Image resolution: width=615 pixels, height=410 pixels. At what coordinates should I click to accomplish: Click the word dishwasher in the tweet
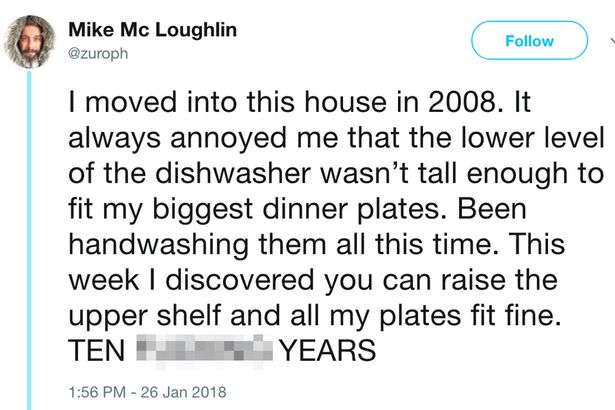pyautogui.click(x=233, y=173)
